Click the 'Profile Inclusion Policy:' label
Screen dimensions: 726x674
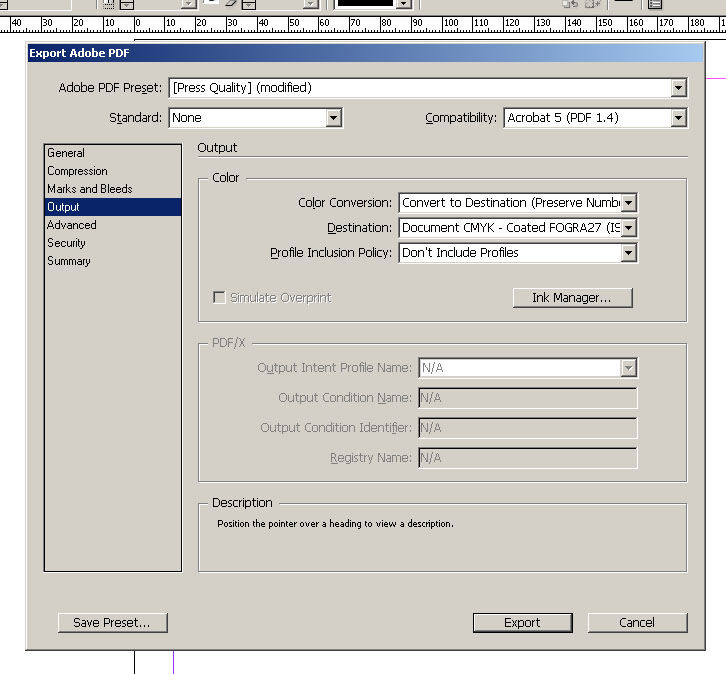(x=331, y=253)
